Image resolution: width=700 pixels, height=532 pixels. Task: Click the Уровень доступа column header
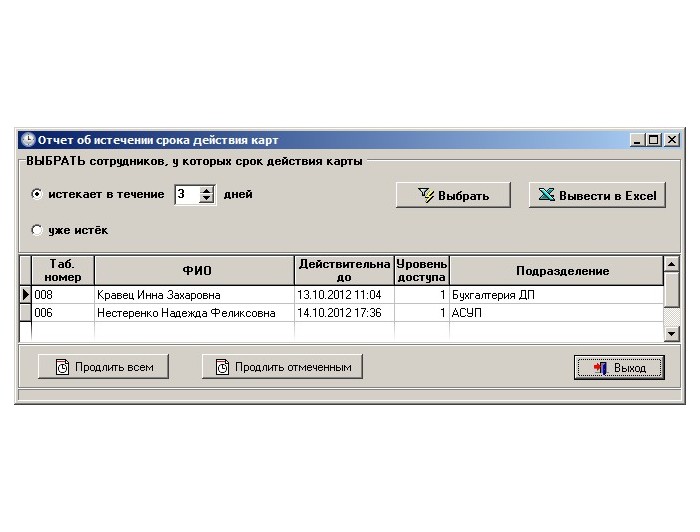(x=422, y=270)
